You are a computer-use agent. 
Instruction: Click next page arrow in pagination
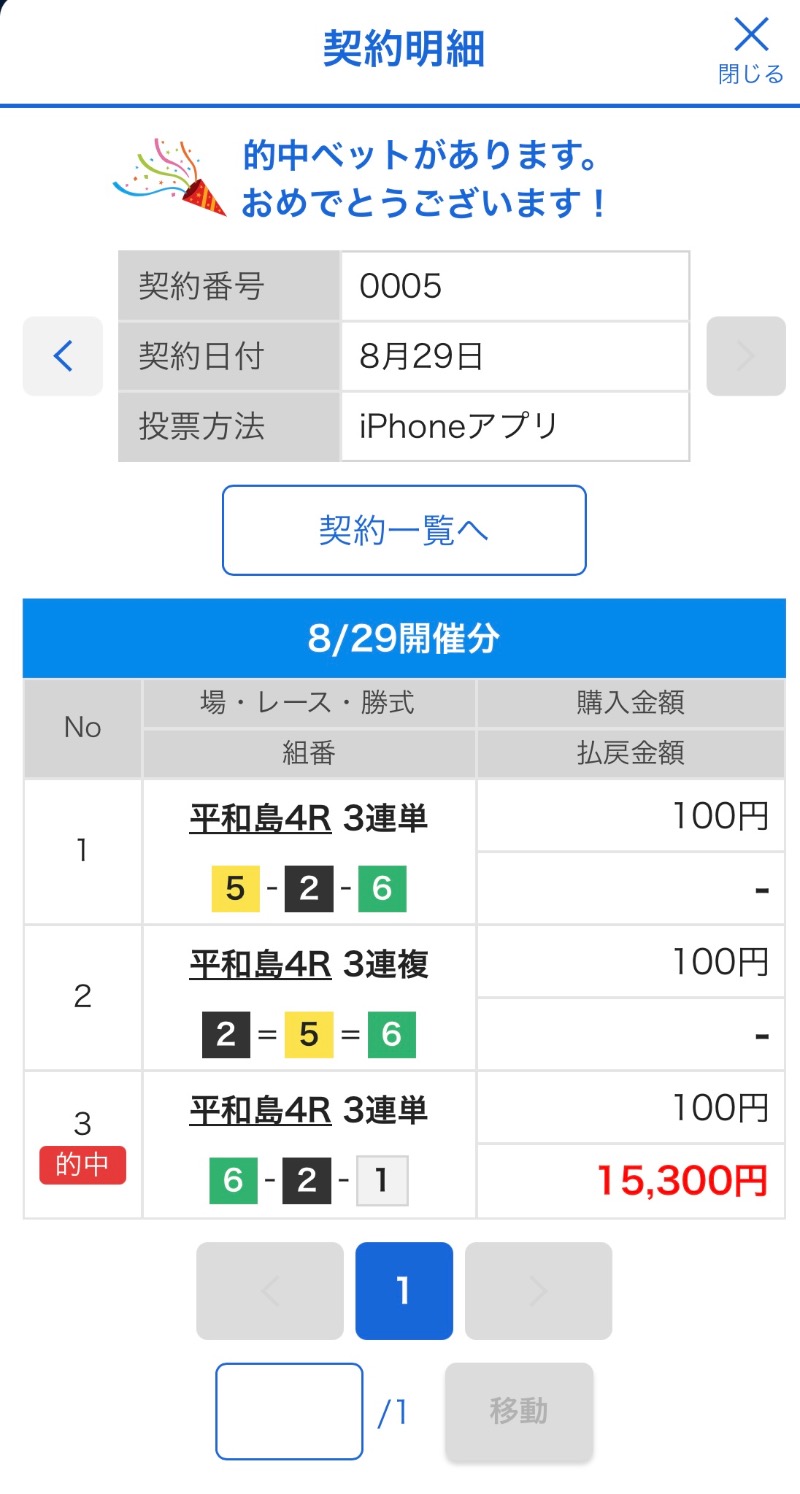coord(538,1291)
